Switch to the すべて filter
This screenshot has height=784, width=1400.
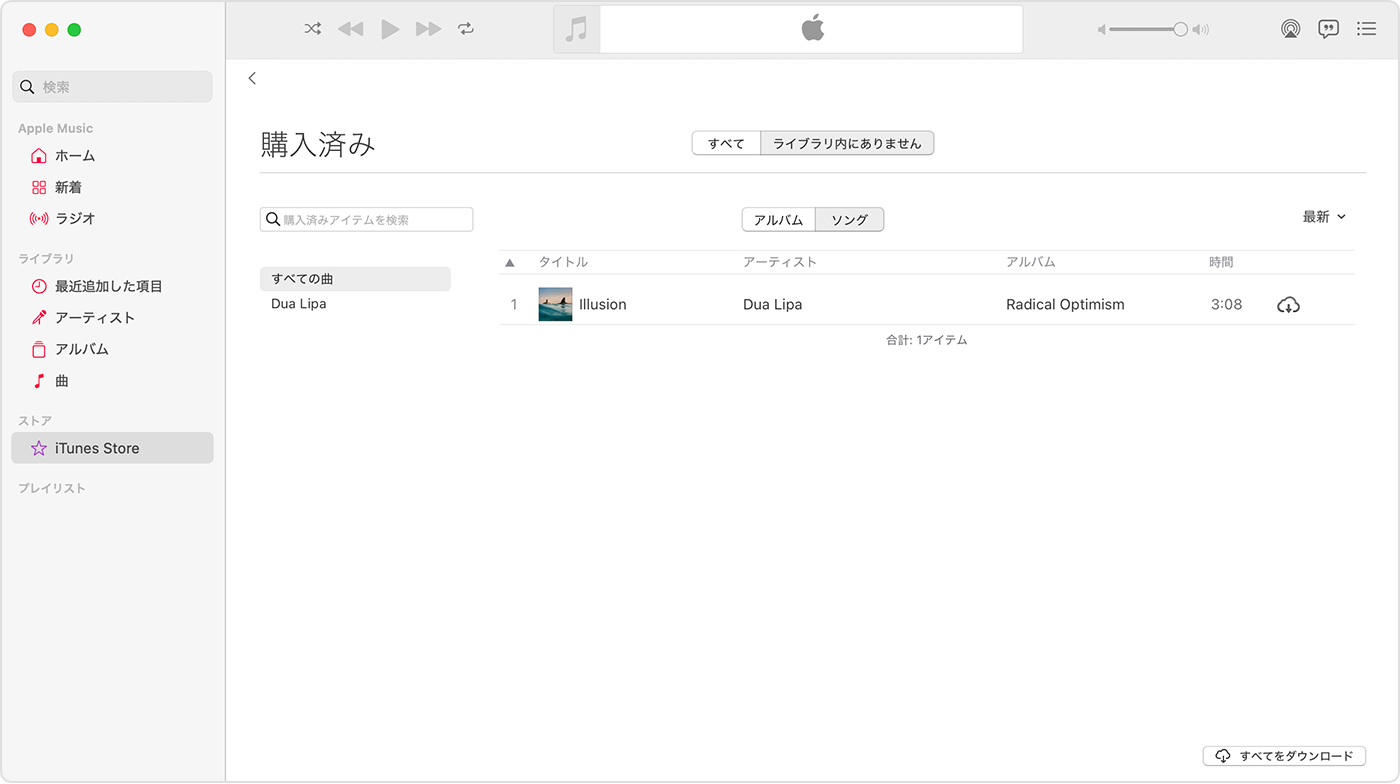coord(727,143)
